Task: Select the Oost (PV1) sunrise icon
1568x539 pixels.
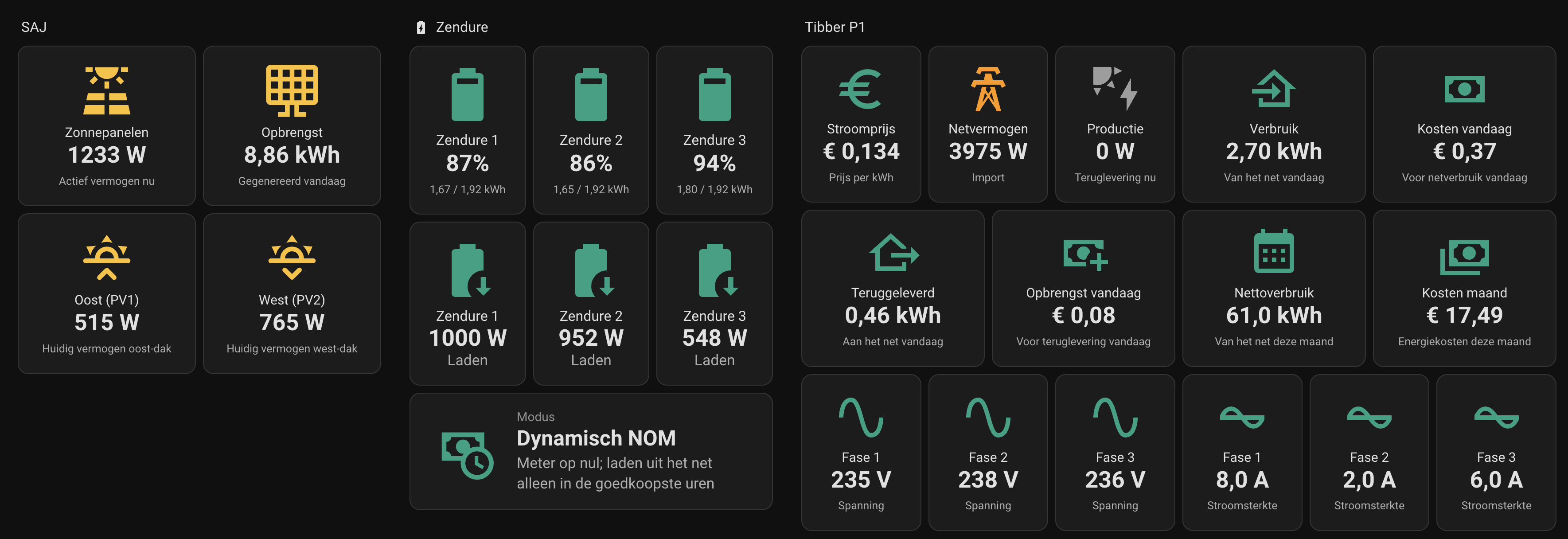Action: coord(106,258)
